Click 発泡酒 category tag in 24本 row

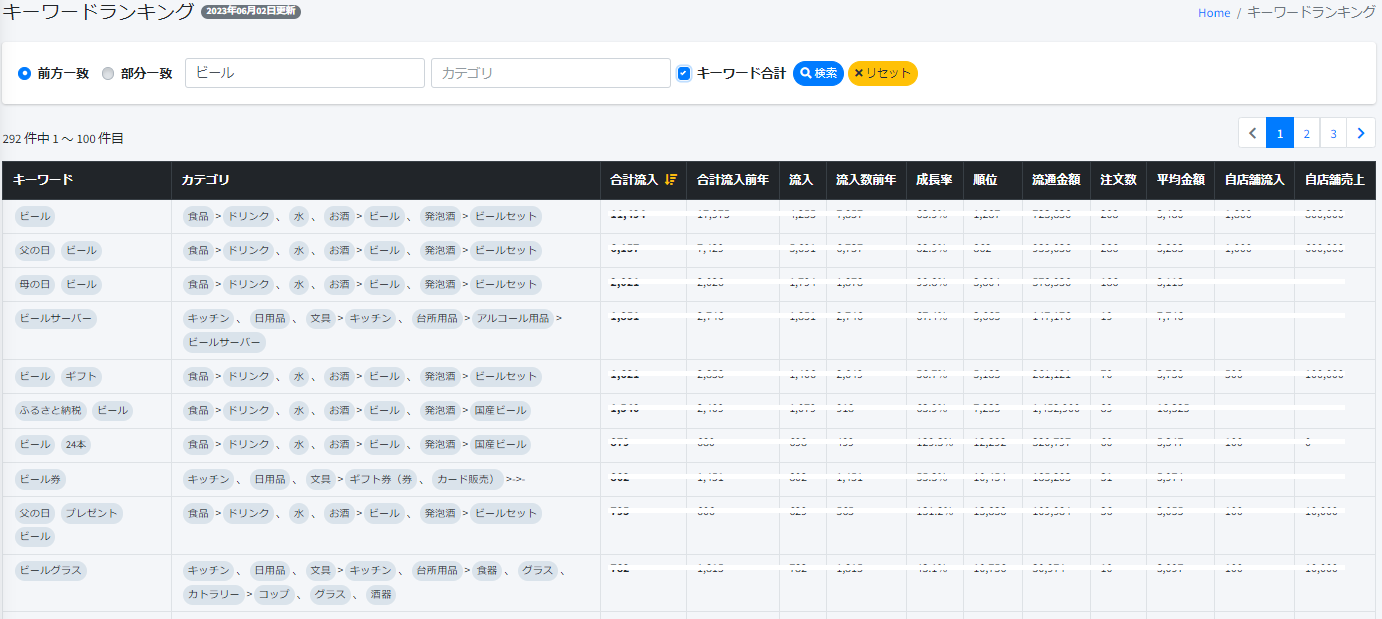point(440,444)
